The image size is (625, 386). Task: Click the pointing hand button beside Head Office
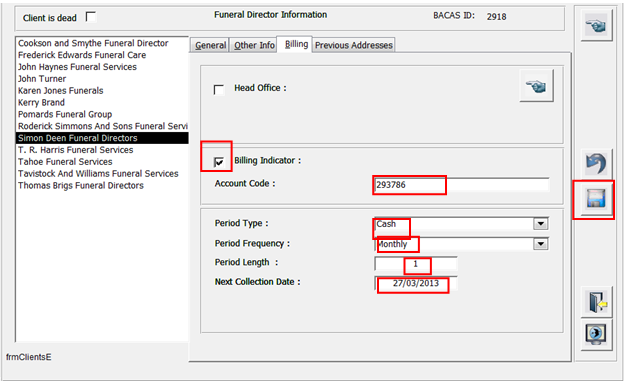pyautogui.click(x=537, y=86)
